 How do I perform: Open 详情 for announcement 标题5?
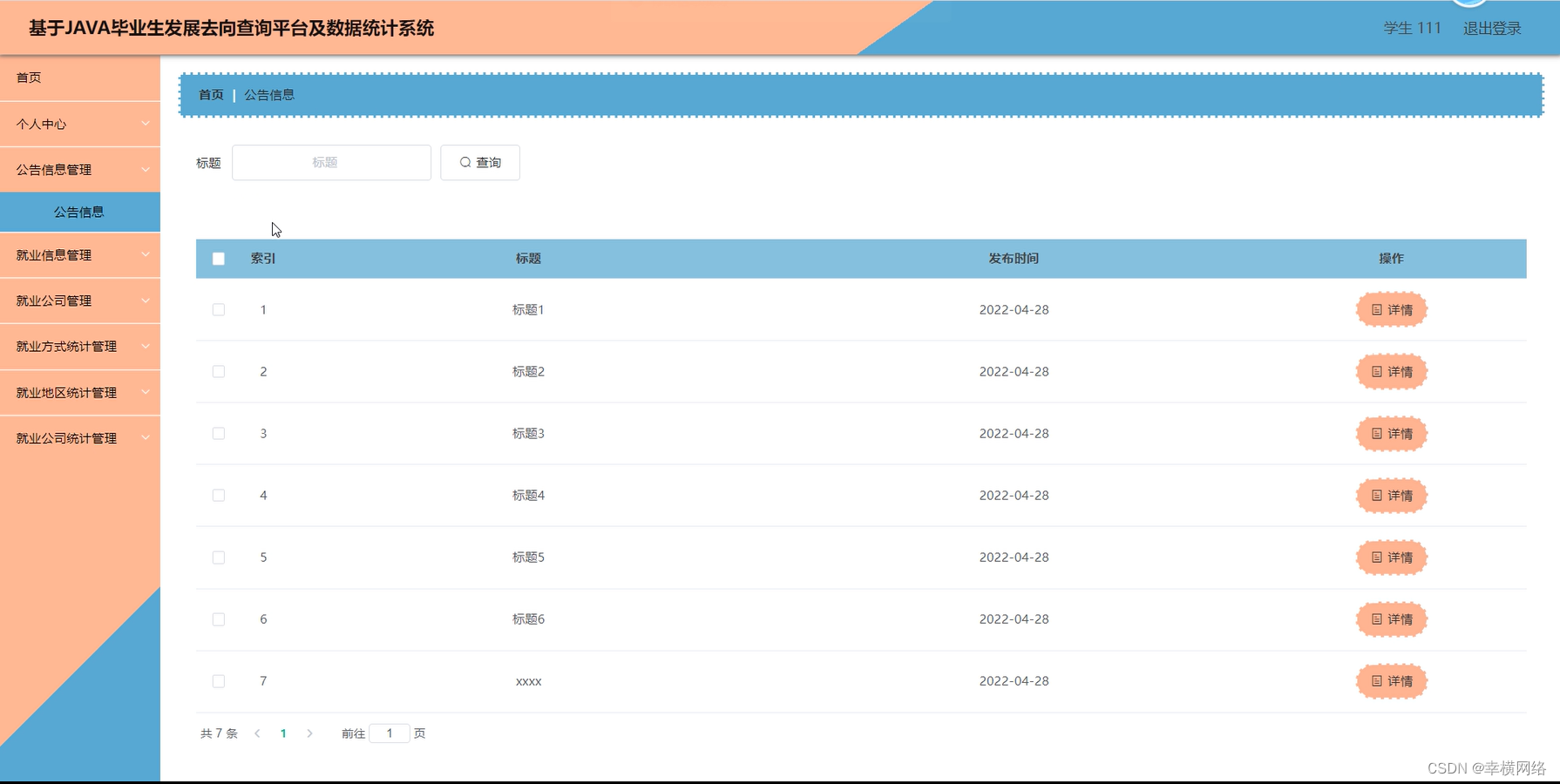[1390, 558]
